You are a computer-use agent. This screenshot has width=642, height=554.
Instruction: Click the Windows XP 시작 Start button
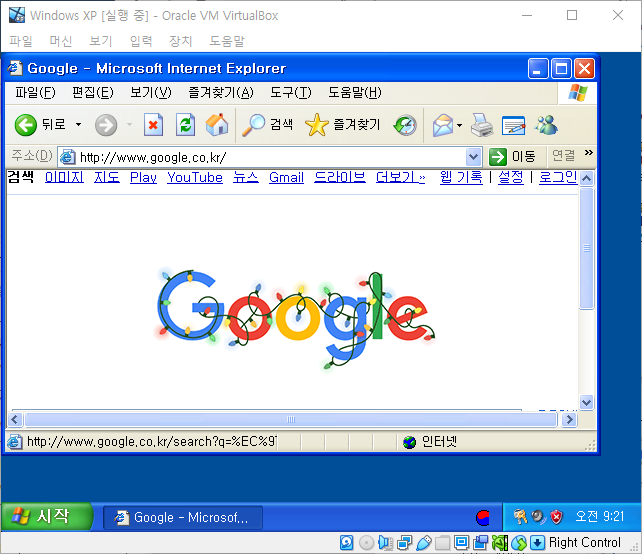[46, 516]
